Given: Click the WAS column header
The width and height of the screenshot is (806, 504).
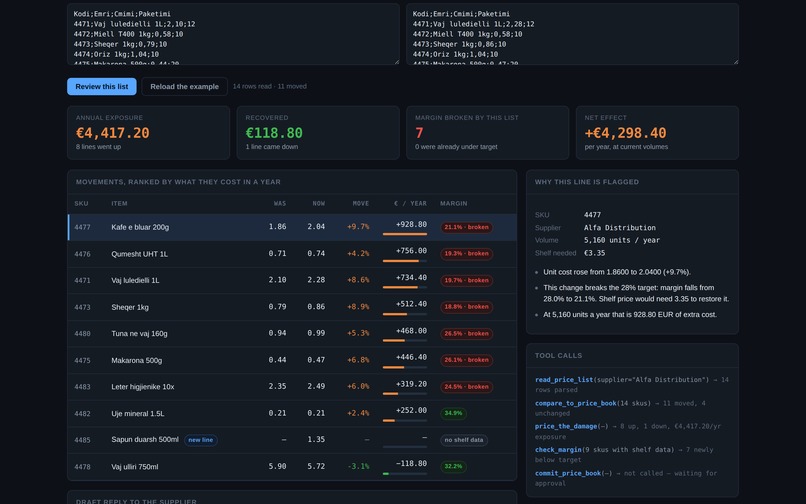Looking at the screenshot, I should coord(280,204).
